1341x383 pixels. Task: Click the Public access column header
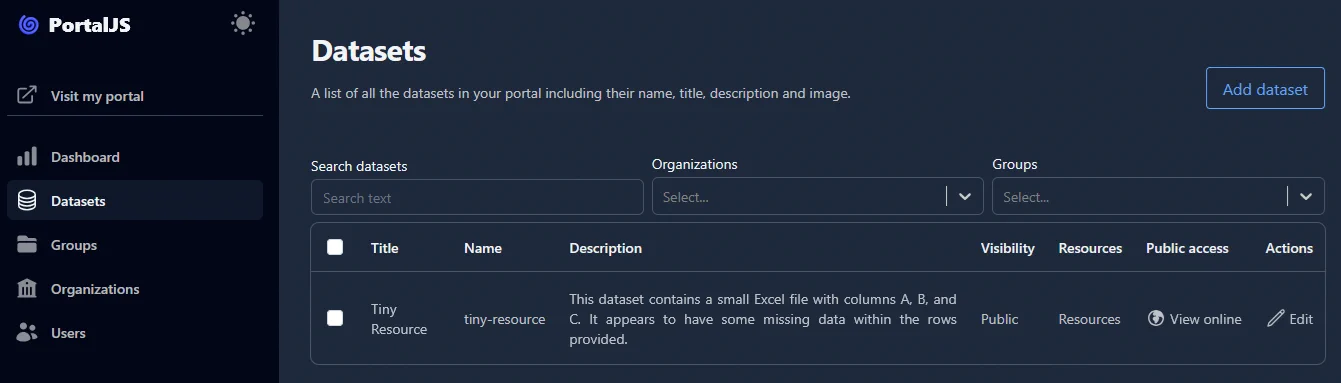1187,248
